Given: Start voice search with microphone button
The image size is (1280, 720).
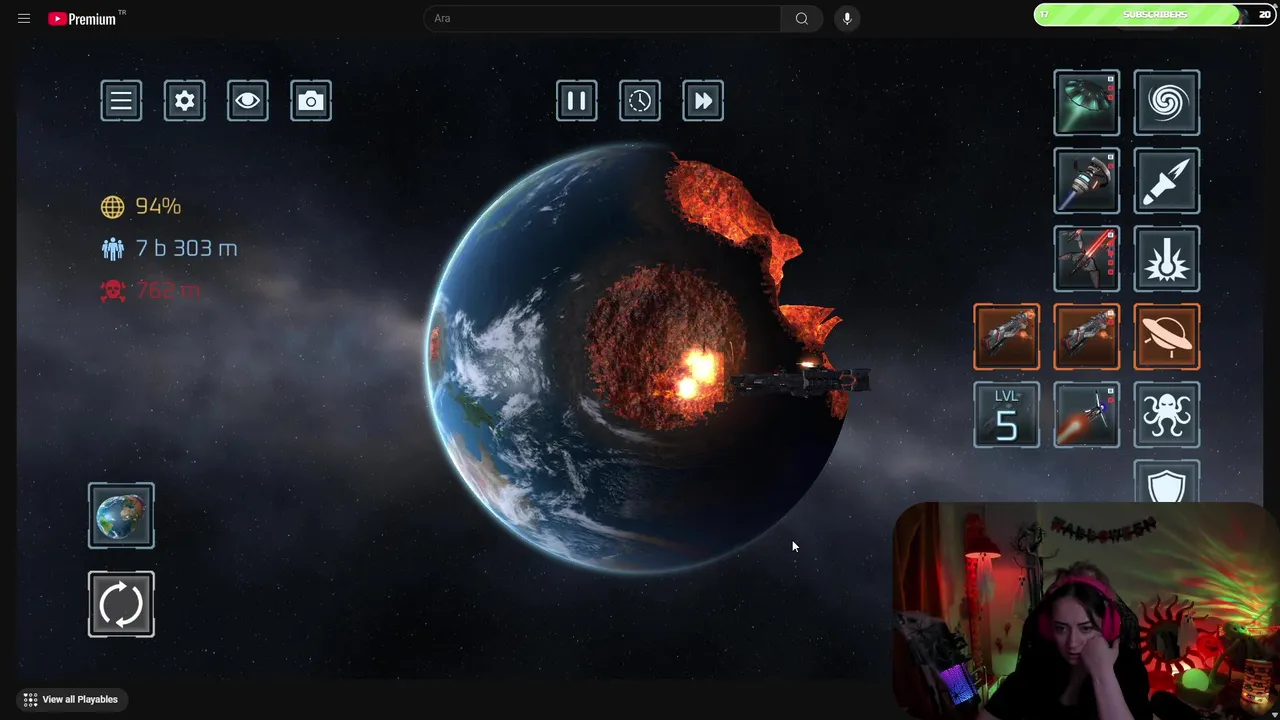Looking at the screenshot, I should pos(847,18).
